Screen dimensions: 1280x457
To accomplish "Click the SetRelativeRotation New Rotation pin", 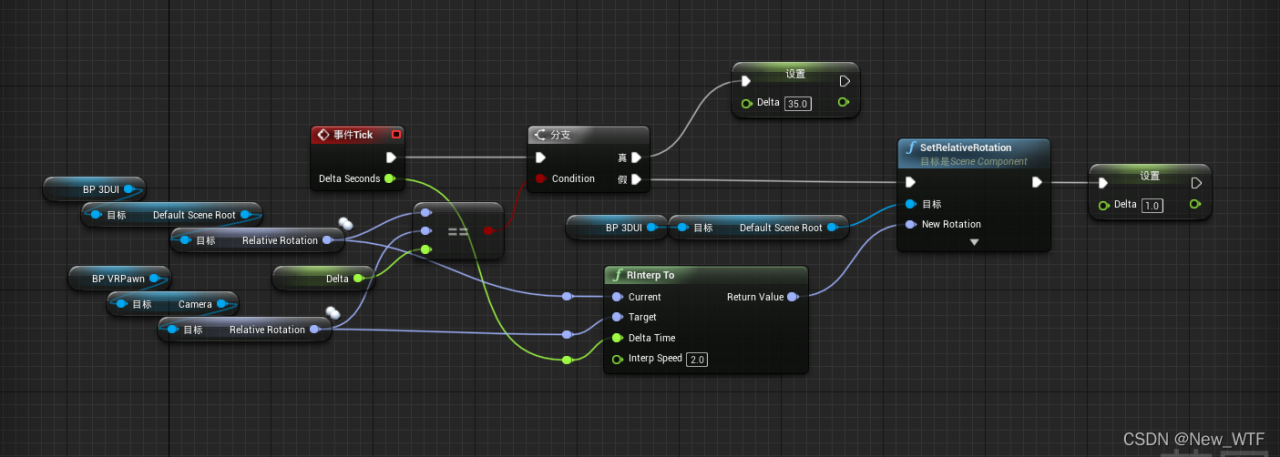I will (x=909, y=224).
